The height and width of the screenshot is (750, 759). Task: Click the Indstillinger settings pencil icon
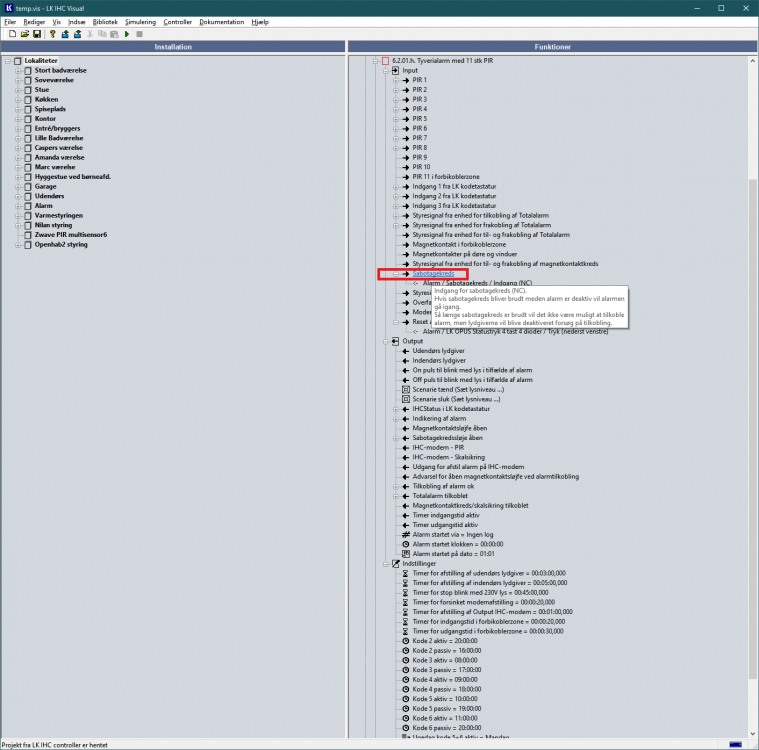point(396,563)
